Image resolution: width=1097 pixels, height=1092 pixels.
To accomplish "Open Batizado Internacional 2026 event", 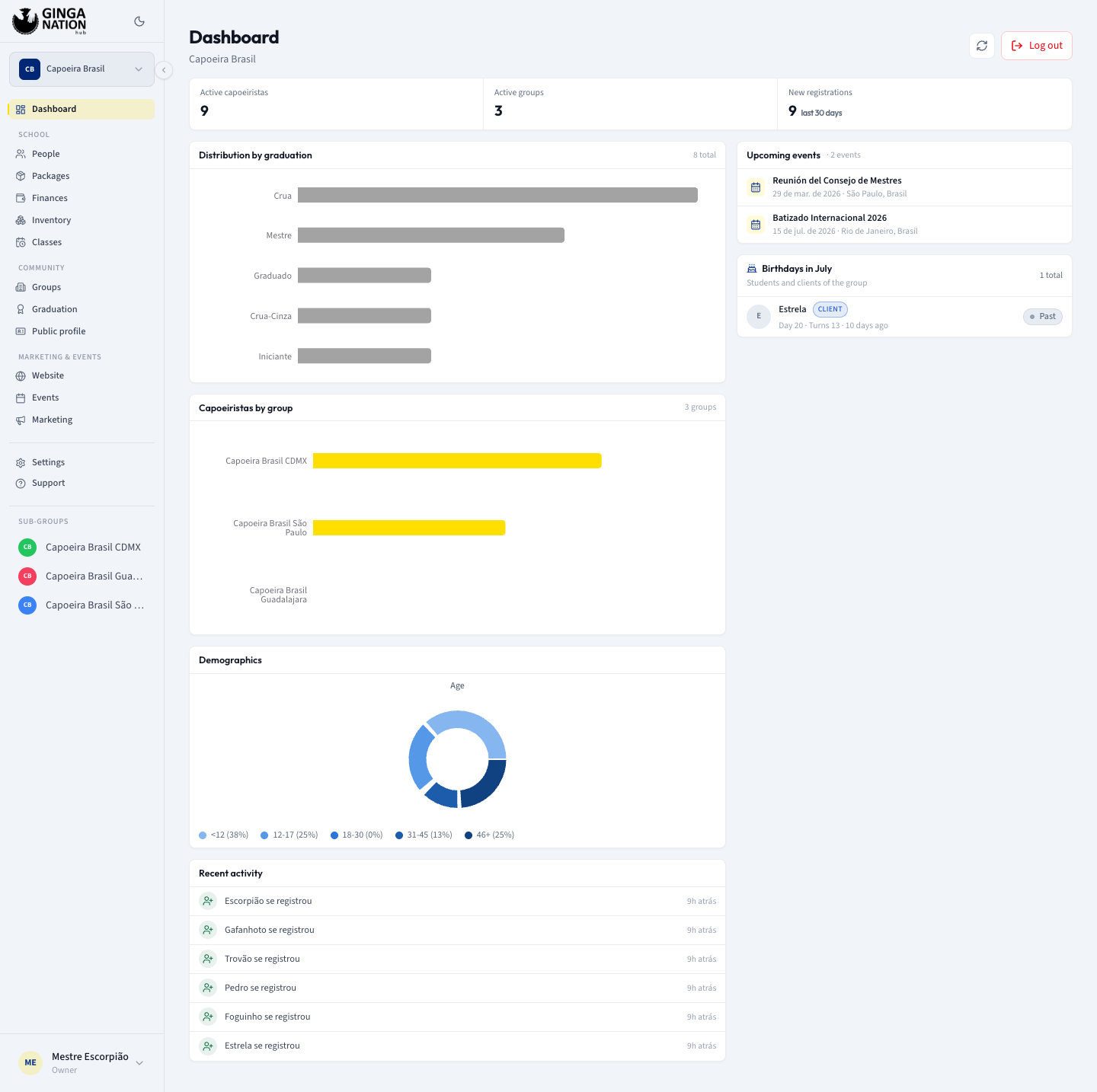I will (x=904, y=224).
